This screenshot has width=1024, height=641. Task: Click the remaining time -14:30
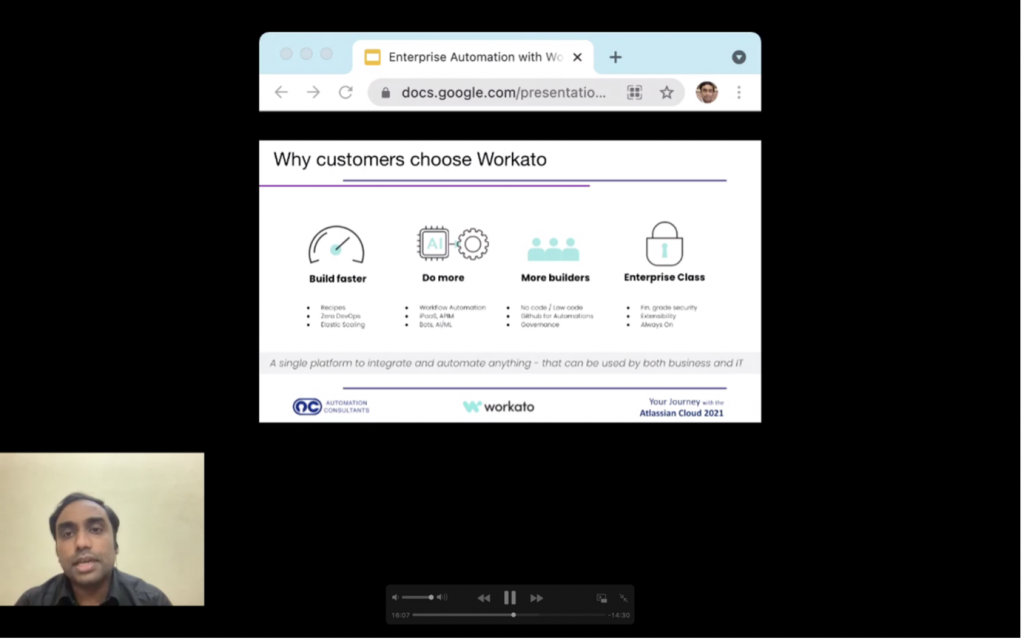point(618,616)
